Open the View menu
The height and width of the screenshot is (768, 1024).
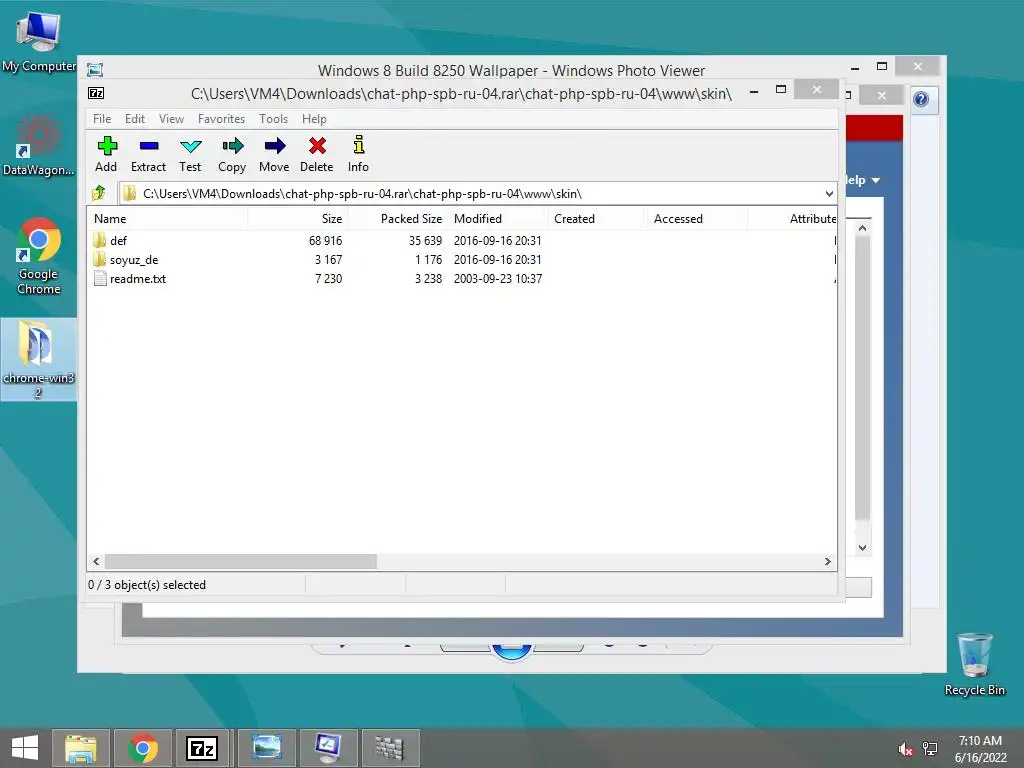172,119
